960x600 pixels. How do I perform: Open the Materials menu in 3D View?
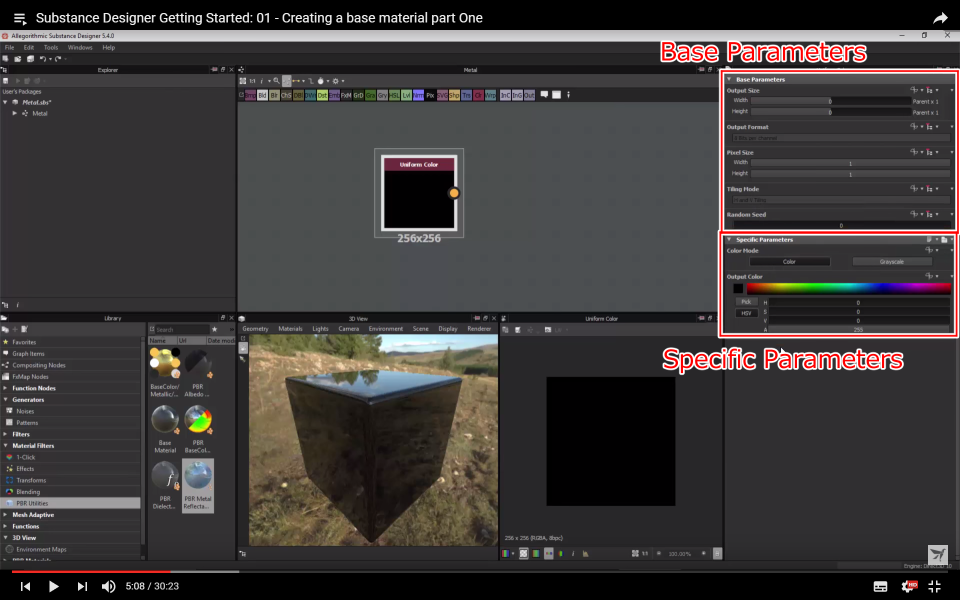290,329
